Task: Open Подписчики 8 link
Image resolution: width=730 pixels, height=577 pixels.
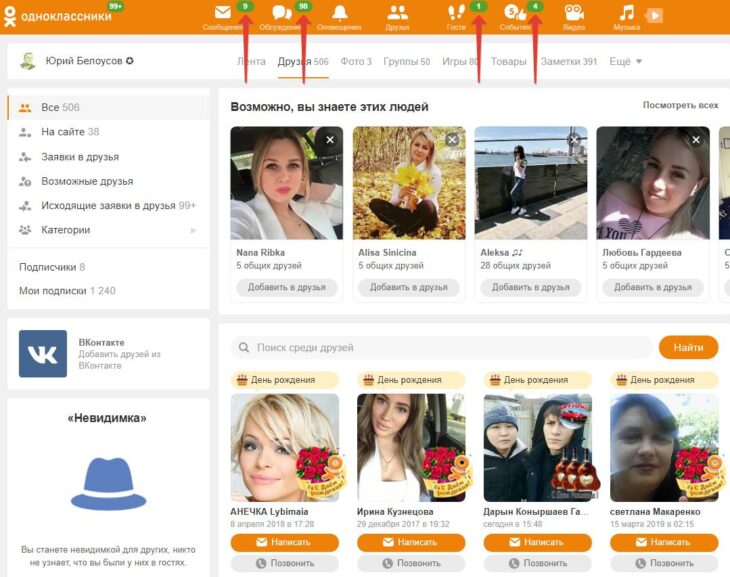Action: 52,267
